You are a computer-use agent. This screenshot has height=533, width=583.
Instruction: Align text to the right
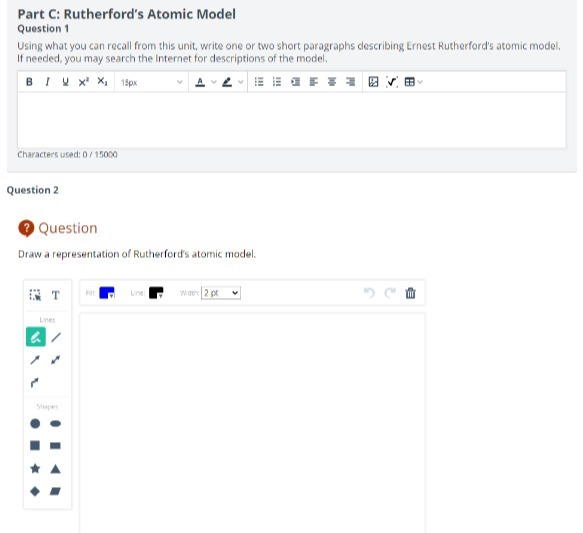pyautogui.click(x=350, y=82)
